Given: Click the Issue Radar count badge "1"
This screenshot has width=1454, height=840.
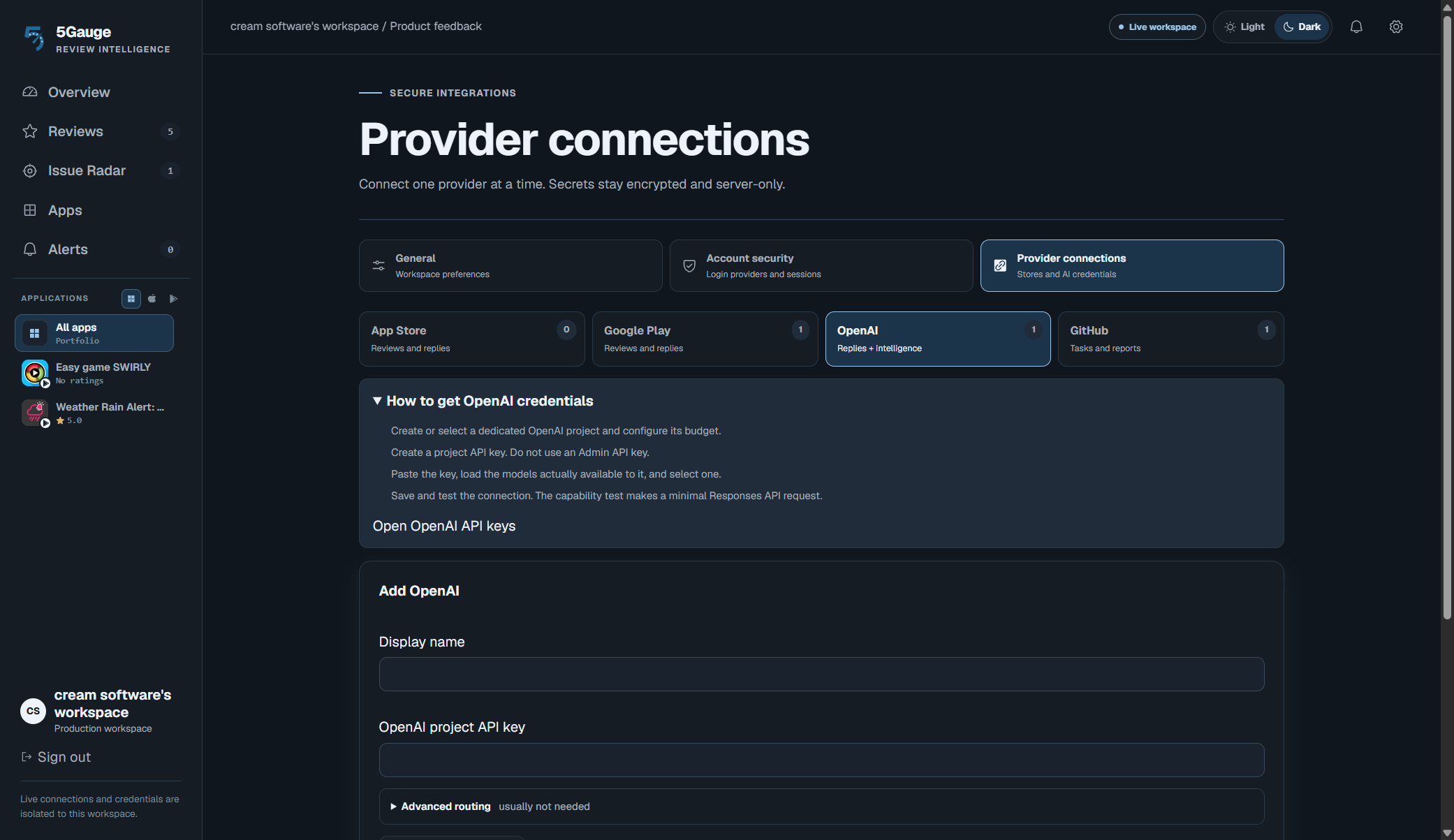Looking at the screenshot, I should pyautogui.click(x=170, y=171).
